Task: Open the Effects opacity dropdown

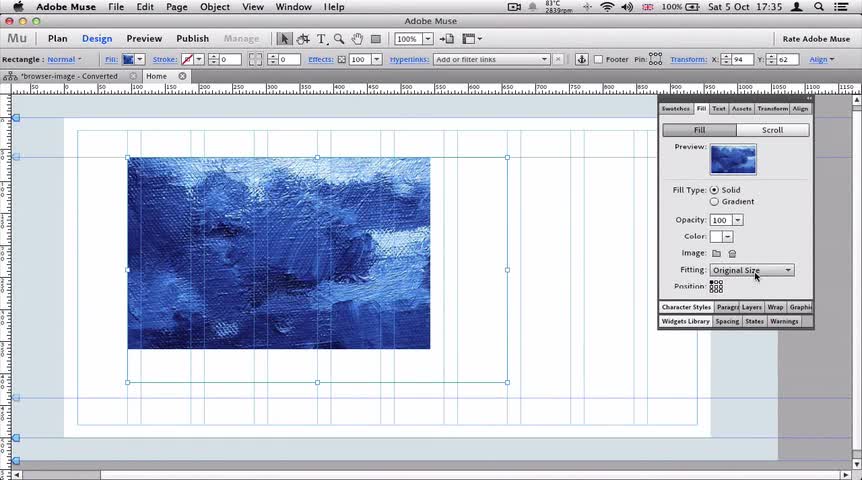Action: tap(377, 59)
